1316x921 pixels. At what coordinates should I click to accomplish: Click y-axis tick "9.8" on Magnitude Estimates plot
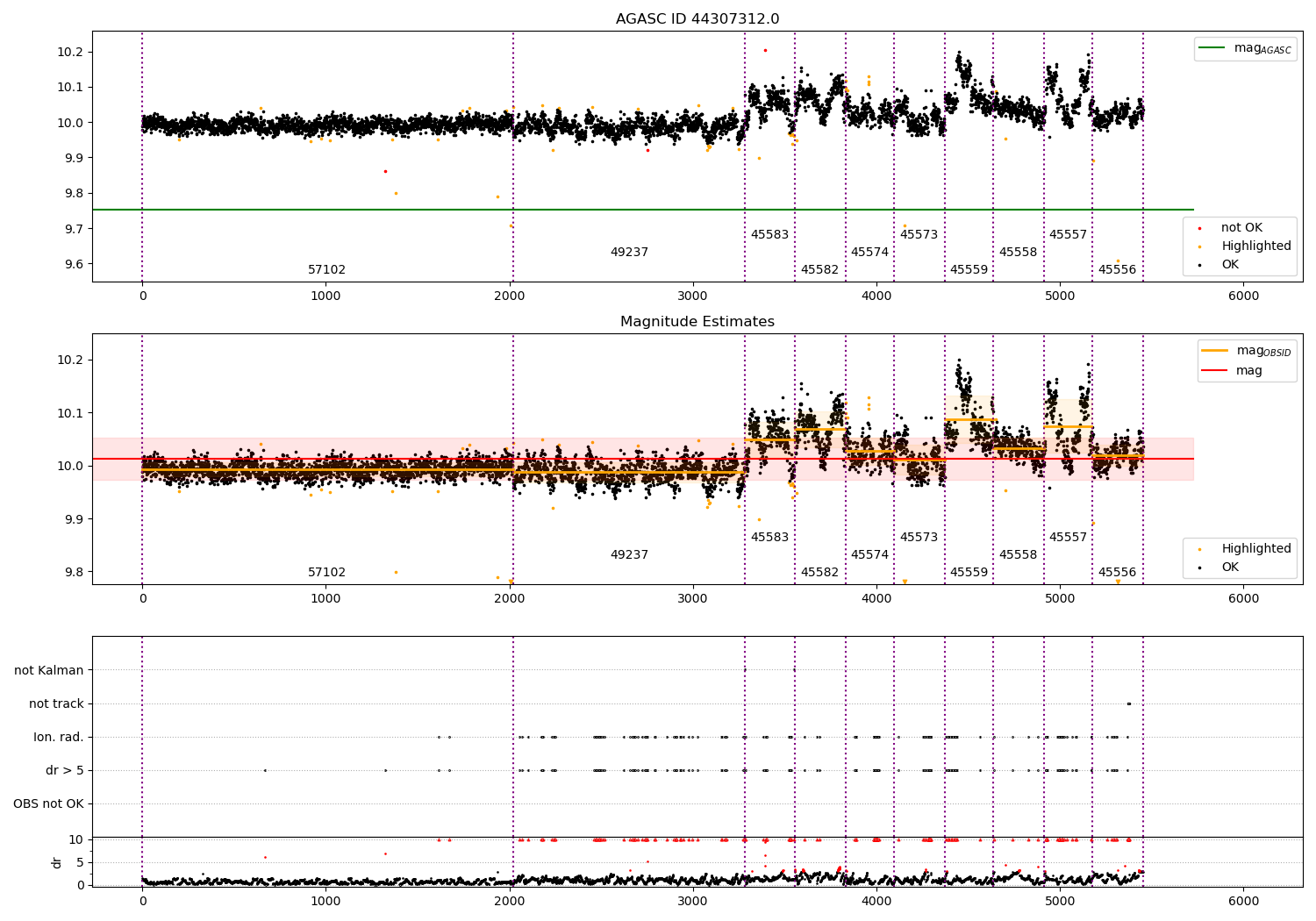(74, 573)
